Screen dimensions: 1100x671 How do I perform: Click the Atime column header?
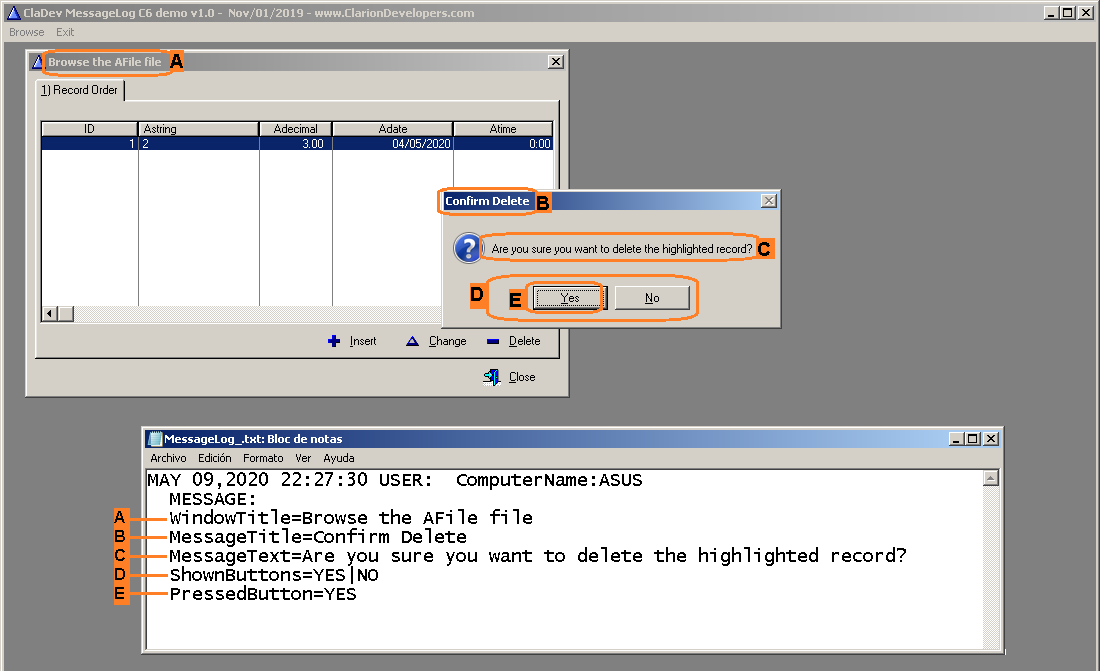(503, 129)
